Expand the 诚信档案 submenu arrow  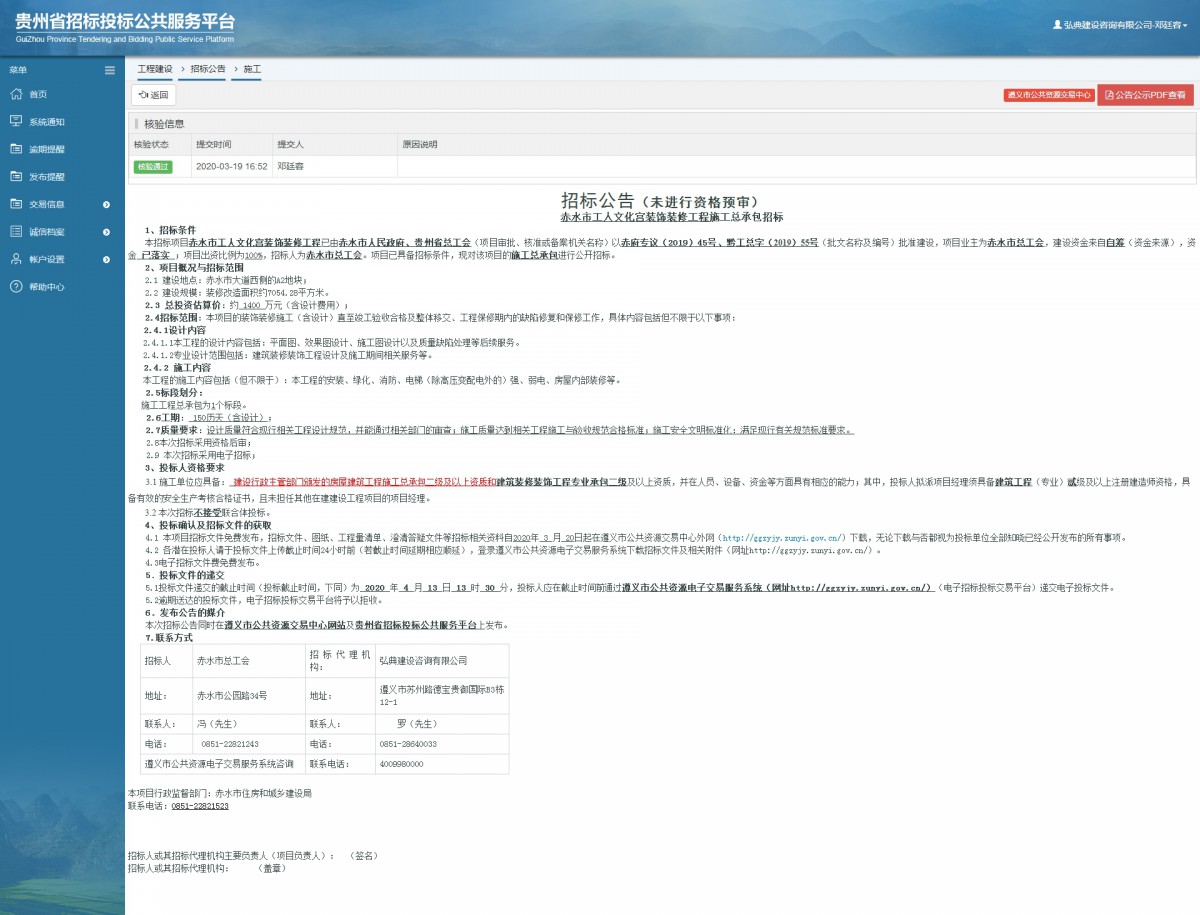[106, 232]
